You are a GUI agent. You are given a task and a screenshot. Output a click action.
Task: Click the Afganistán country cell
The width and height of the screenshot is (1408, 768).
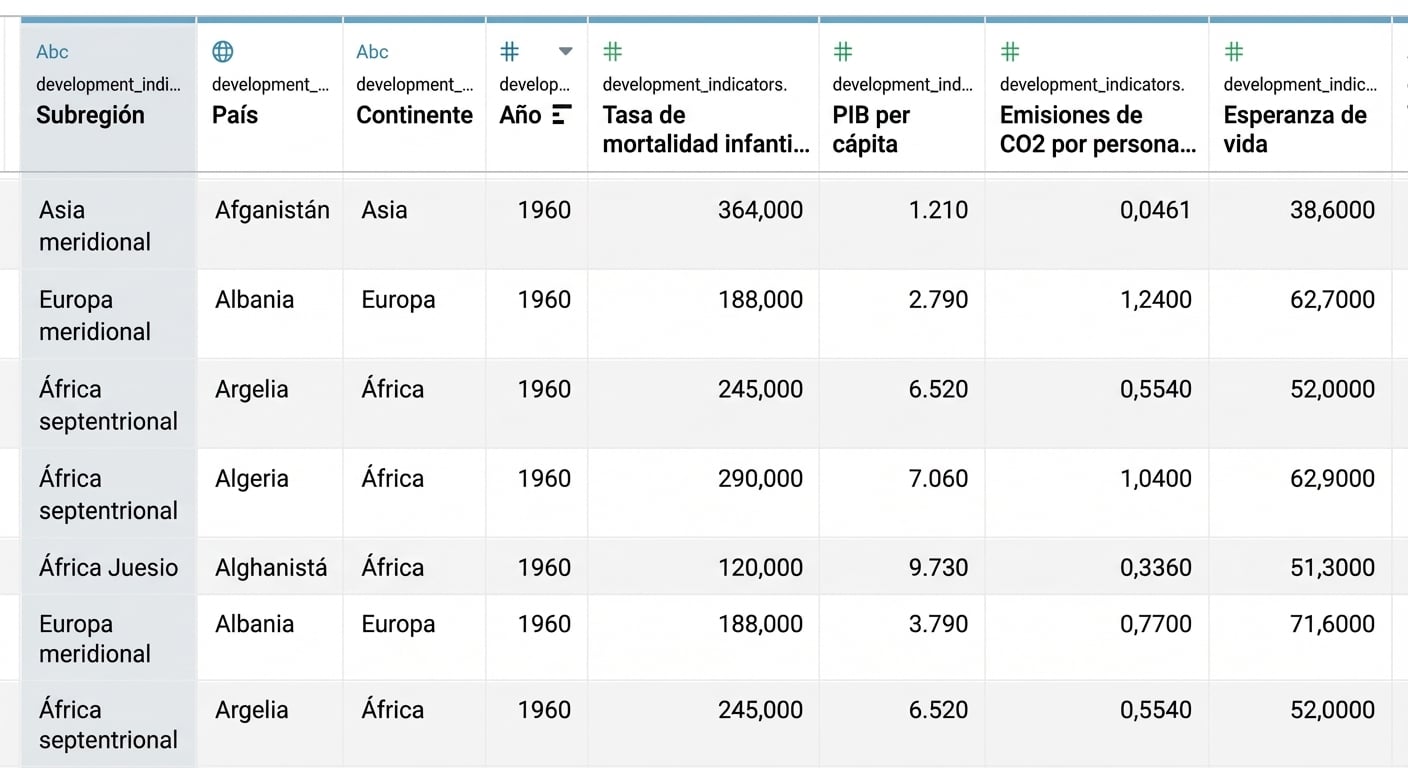[272, 210]
